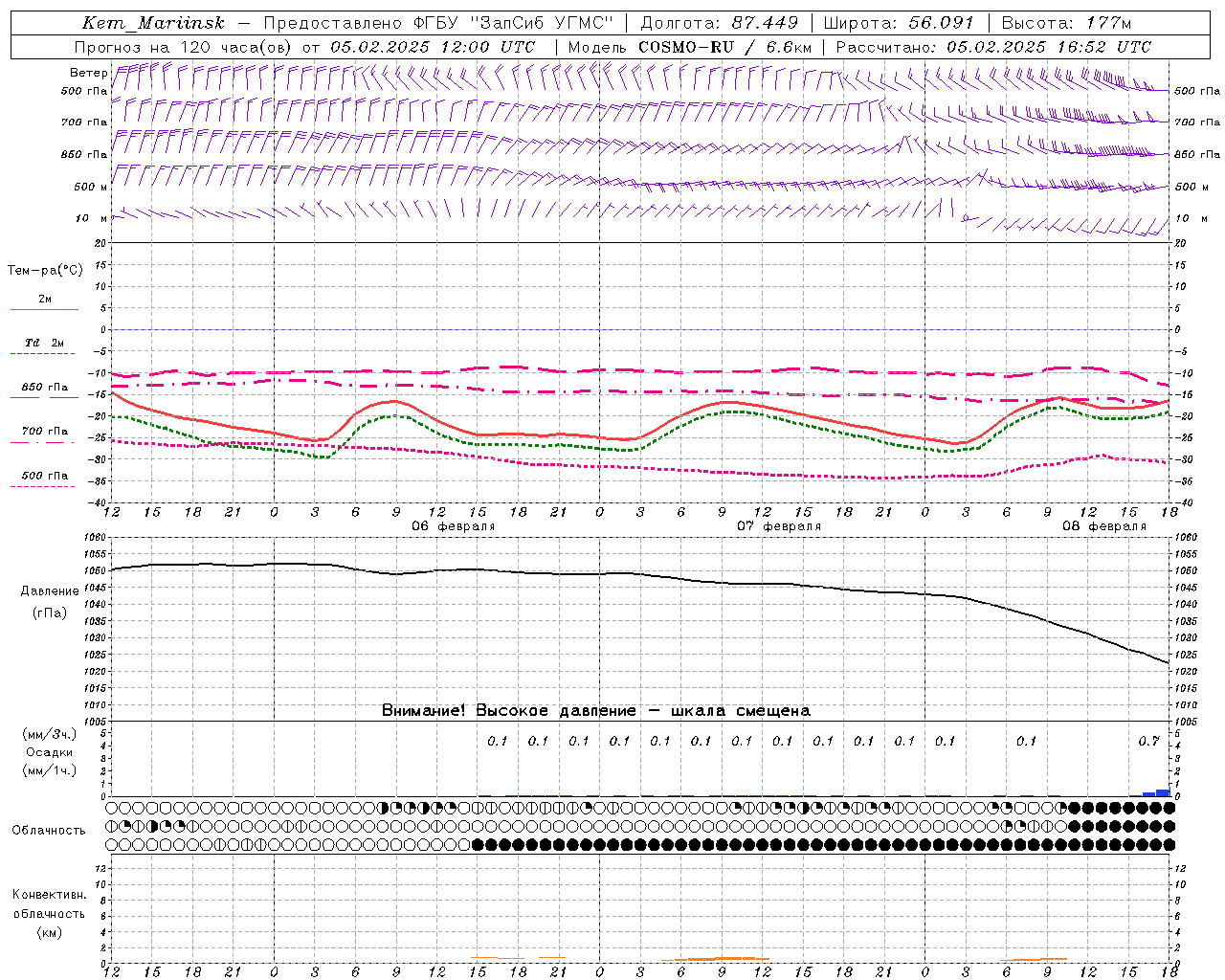Click the 'Облачность' cloud cover label

pyautogui.click(x=48, y=831)
